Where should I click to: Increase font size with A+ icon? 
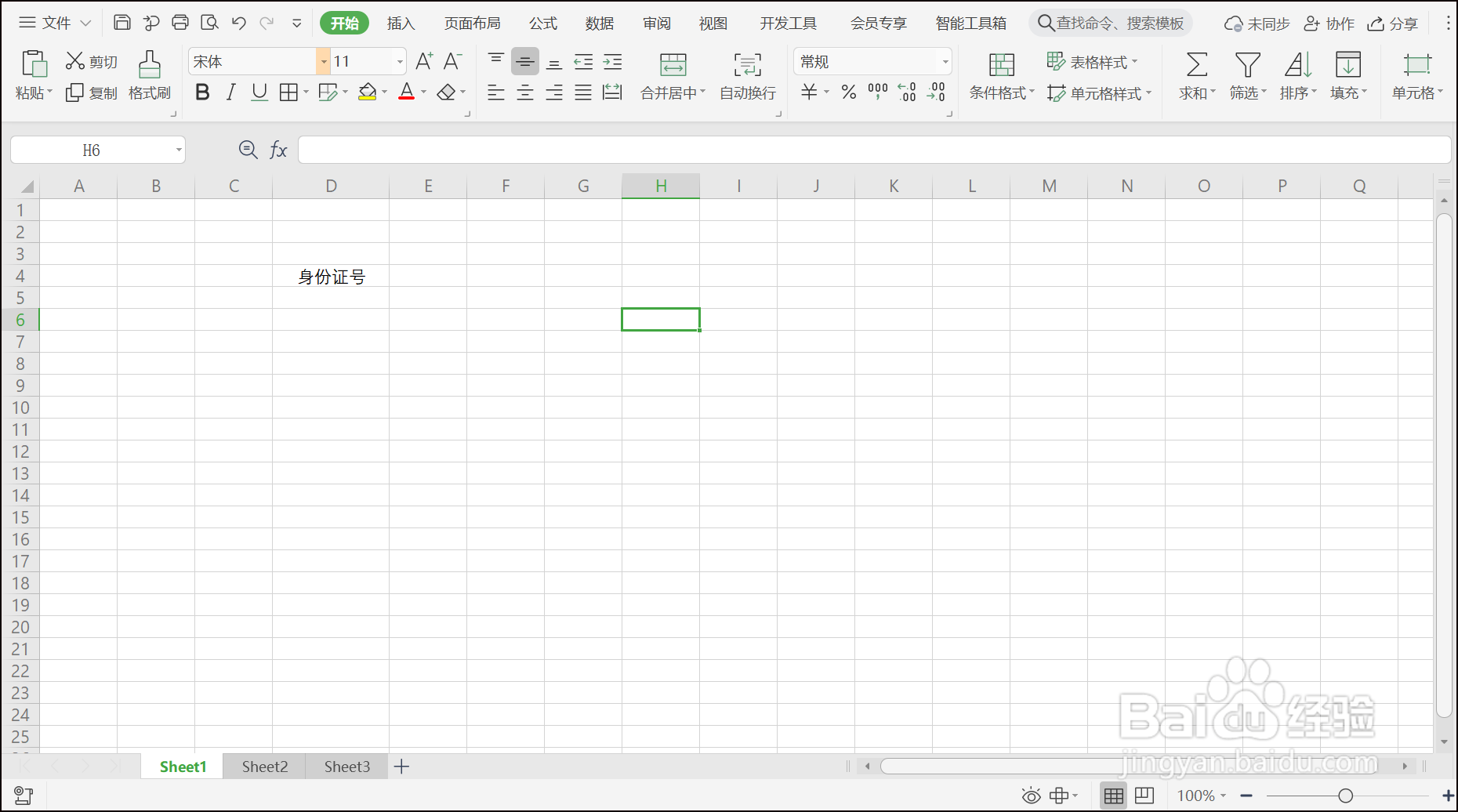pos(424,61)
